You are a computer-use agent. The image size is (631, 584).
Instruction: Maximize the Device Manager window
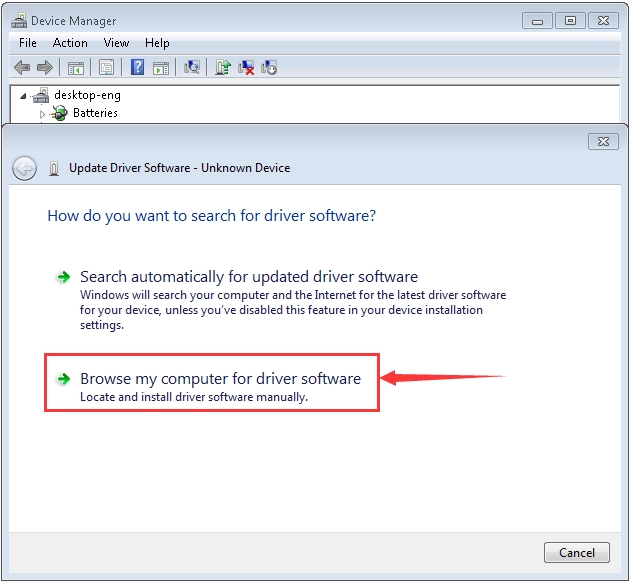[x=570, y=21]
